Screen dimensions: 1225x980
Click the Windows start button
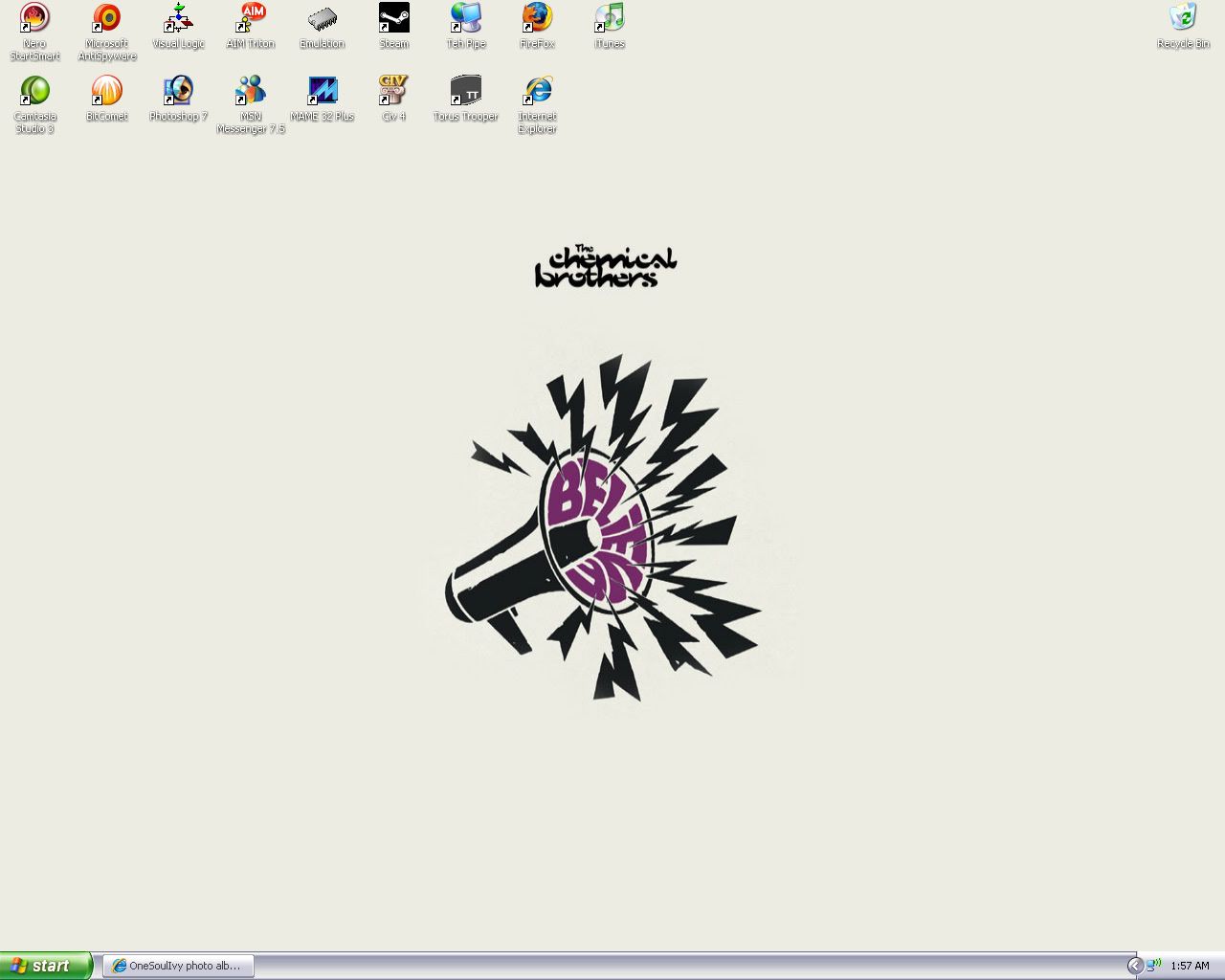pyautogui.click(x=46, y=966)
